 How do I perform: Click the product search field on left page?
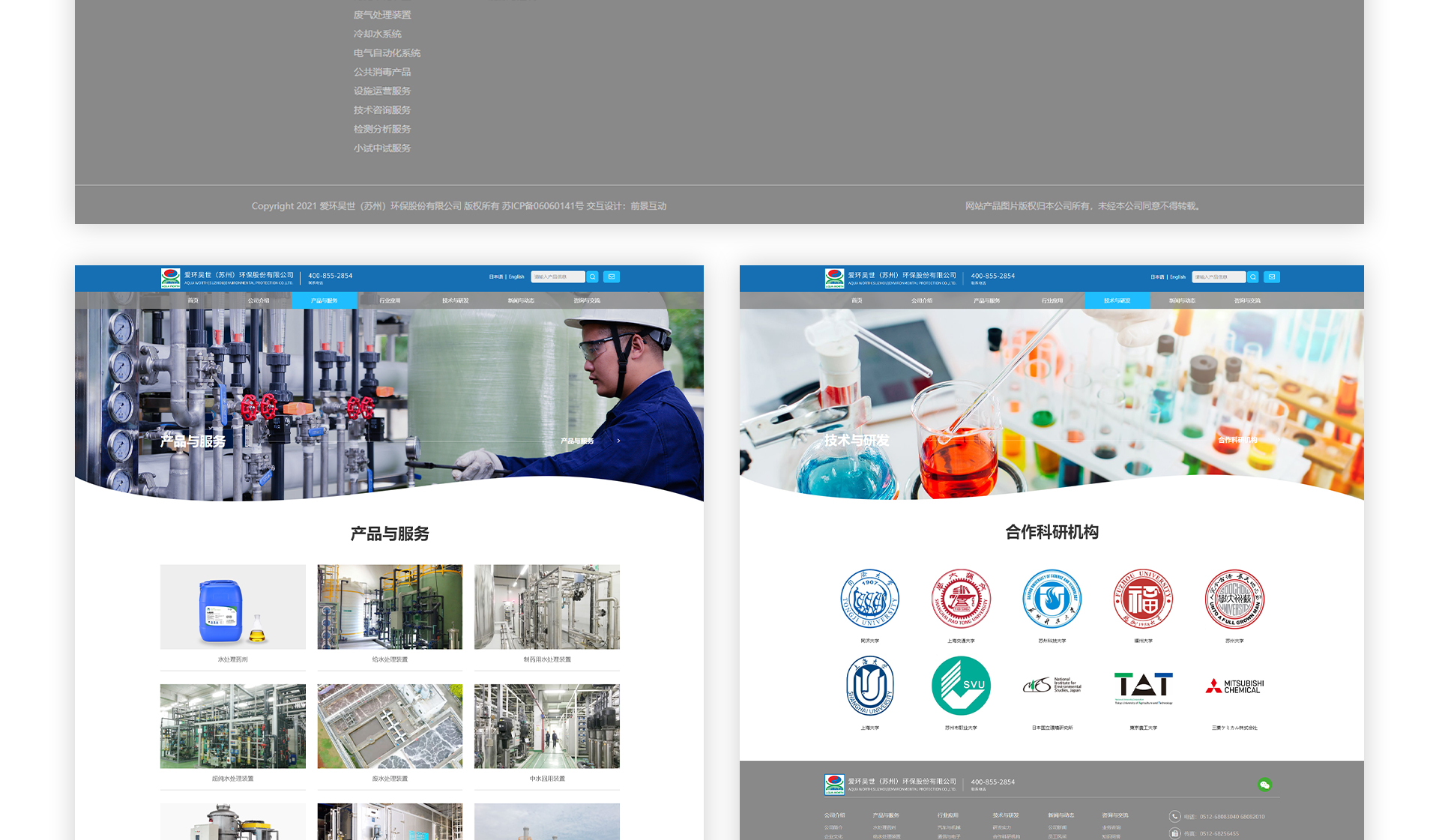558,277
